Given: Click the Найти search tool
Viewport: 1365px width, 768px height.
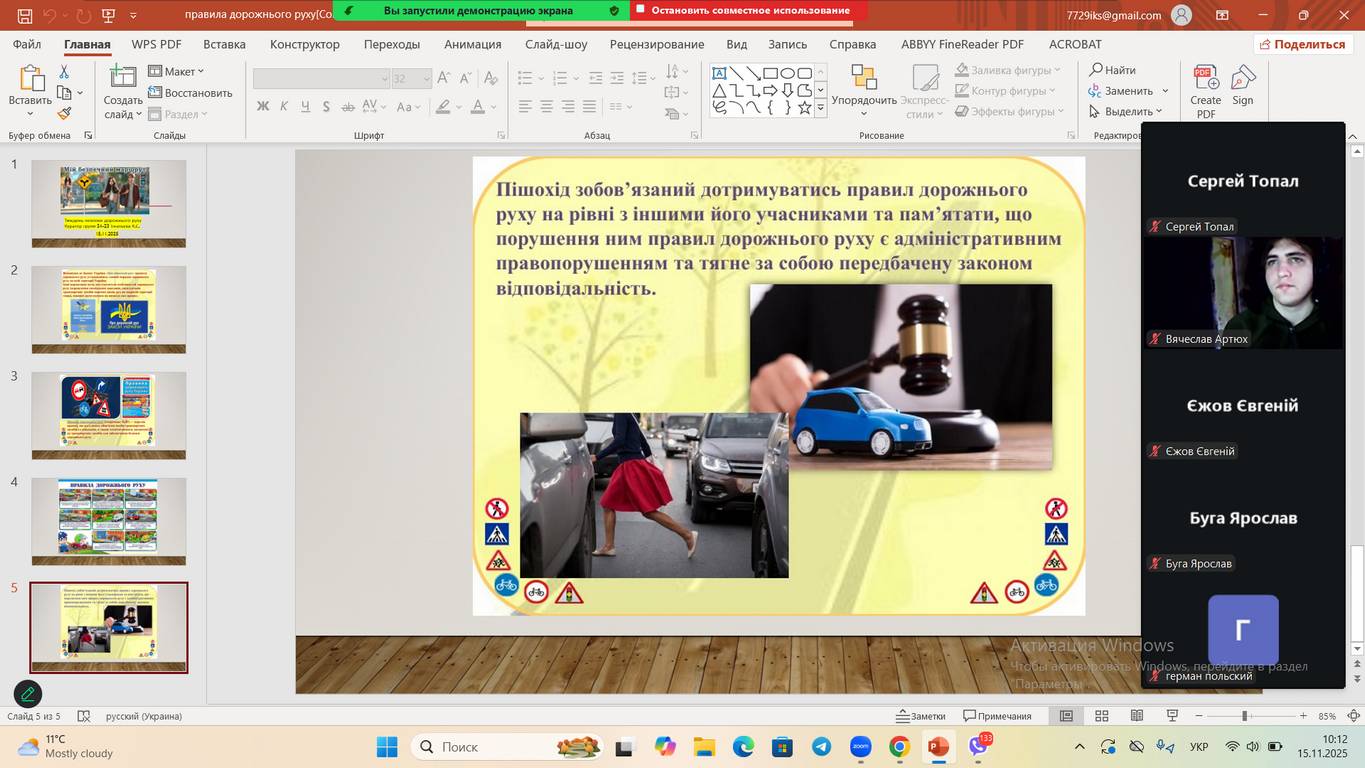Looking at the screenshot, I should (1112, 70).
